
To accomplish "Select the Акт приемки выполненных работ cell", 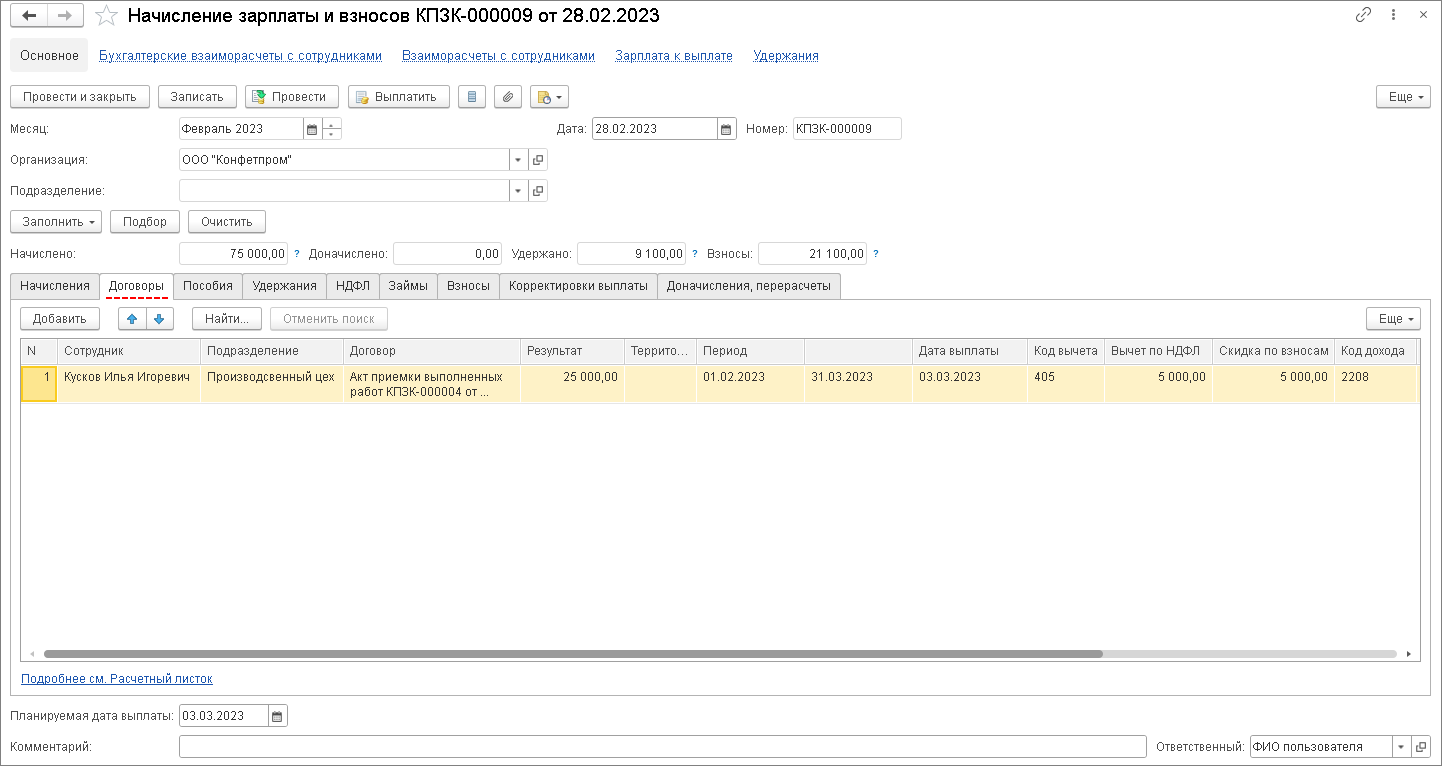I will [x=431, y=384].
